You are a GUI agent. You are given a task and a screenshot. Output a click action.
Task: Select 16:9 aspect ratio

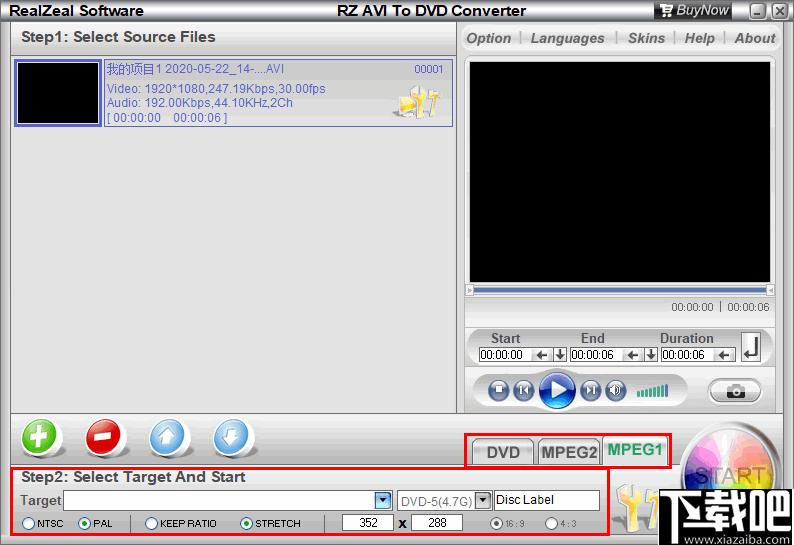coord(508,523)
